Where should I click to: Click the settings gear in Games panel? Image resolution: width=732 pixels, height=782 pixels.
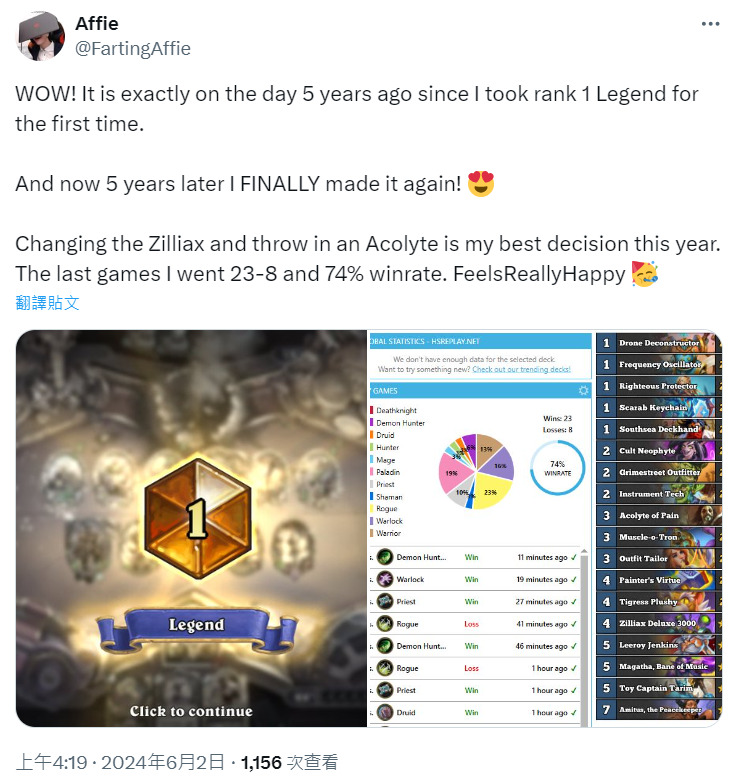coord(583,391)
